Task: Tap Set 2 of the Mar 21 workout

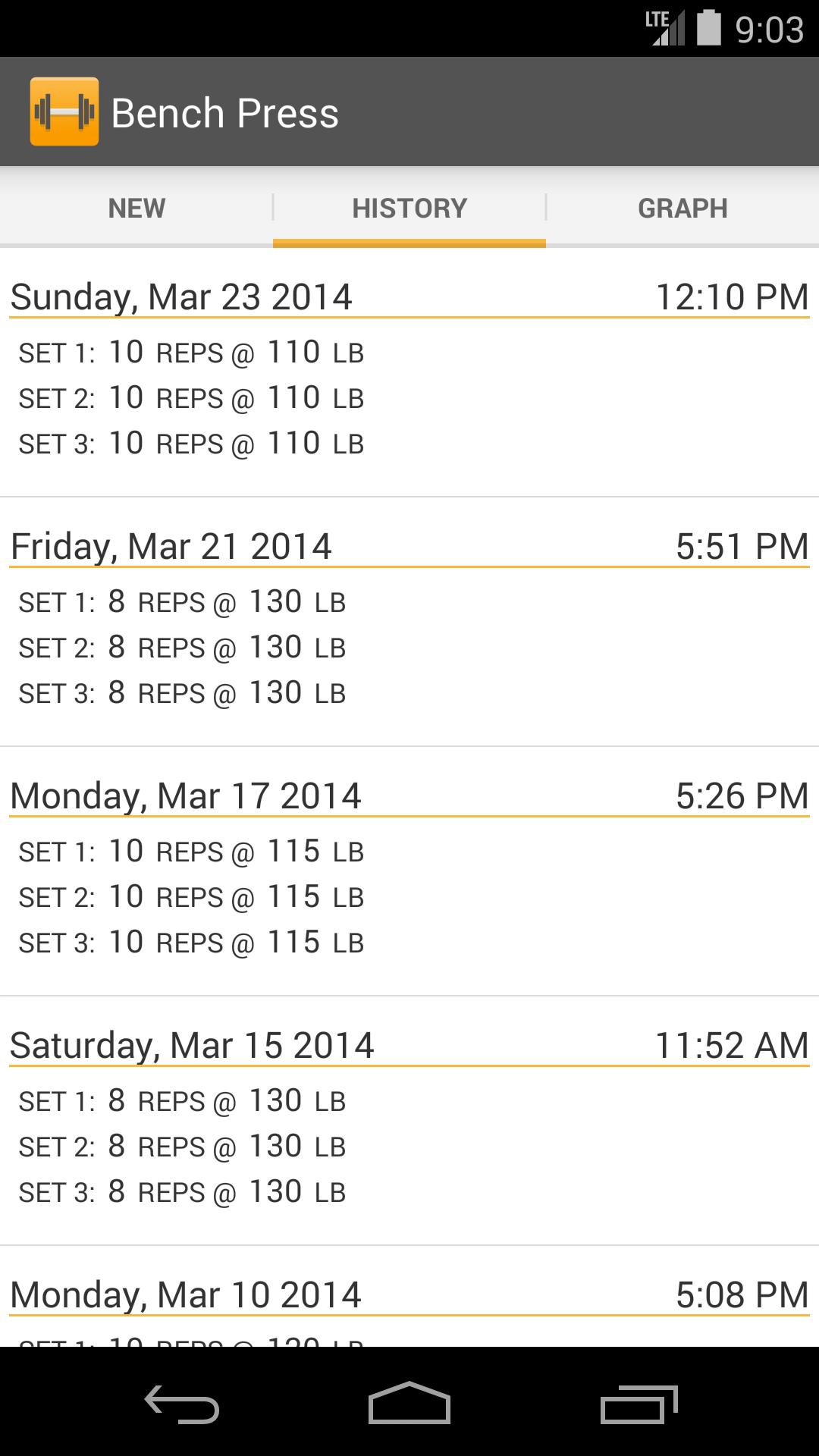Action: pyautogui.click(x=182, y=648)
